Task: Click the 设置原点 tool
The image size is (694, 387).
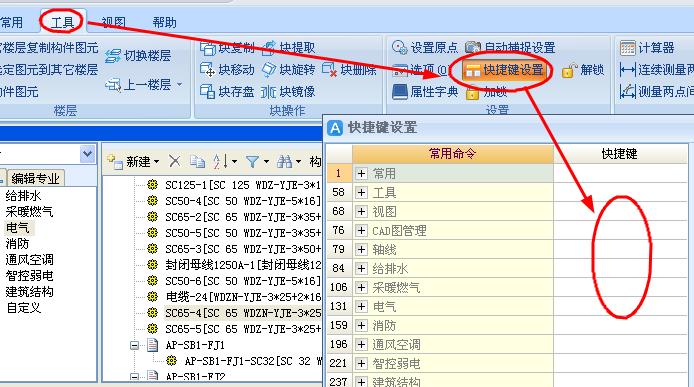Action: 425,47
